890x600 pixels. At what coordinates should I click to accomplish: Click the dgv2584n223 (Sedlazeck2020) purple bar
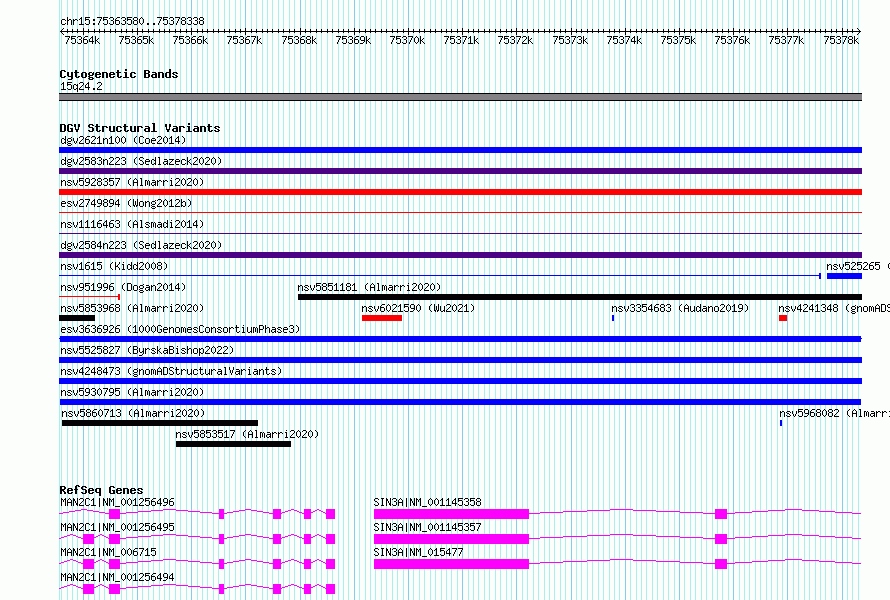click(x=460, y=255)
